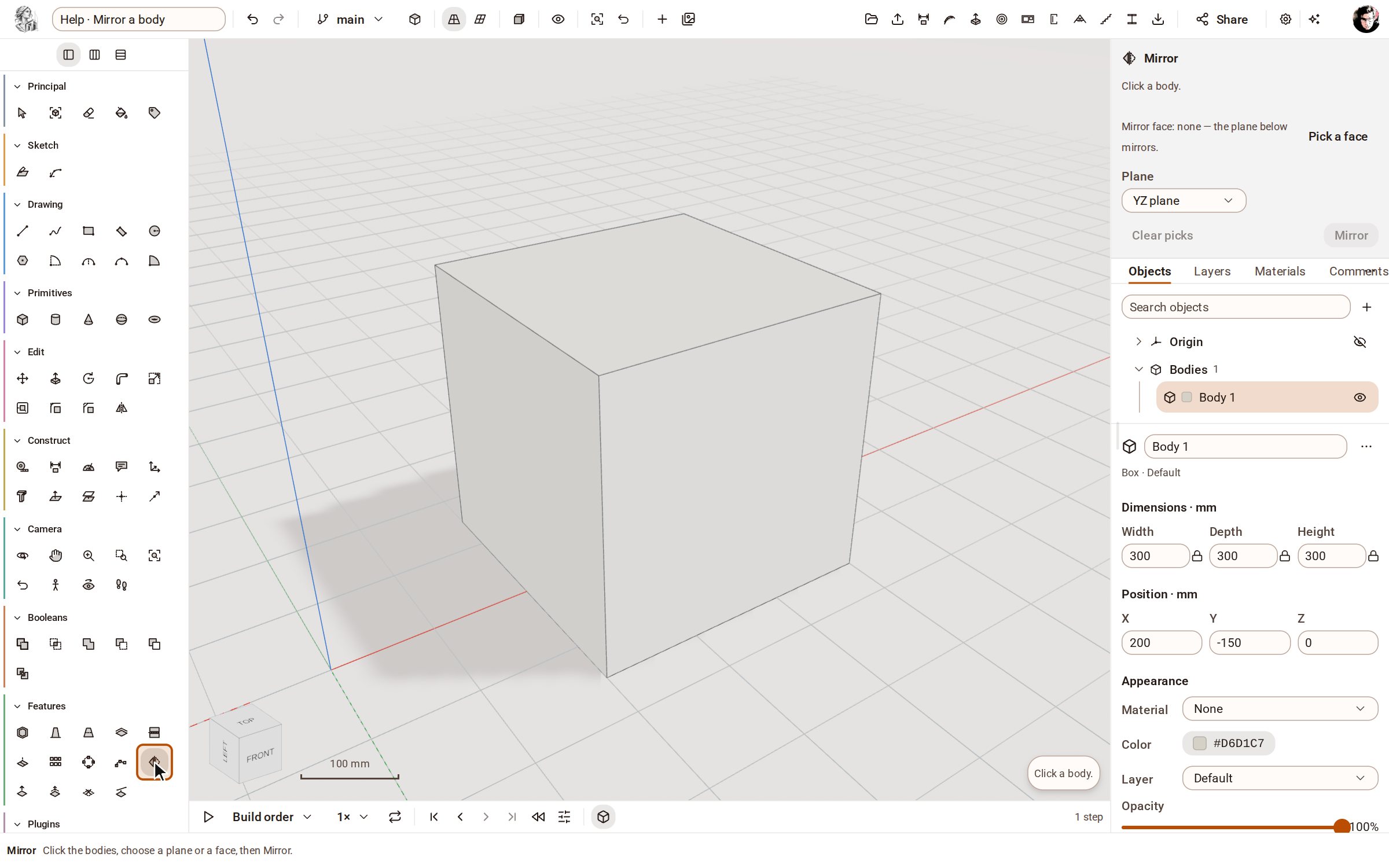This screenshot has height=868, width=1389.
Task: Select the arrow Select tool in Principal
Action: click(23, 113)
